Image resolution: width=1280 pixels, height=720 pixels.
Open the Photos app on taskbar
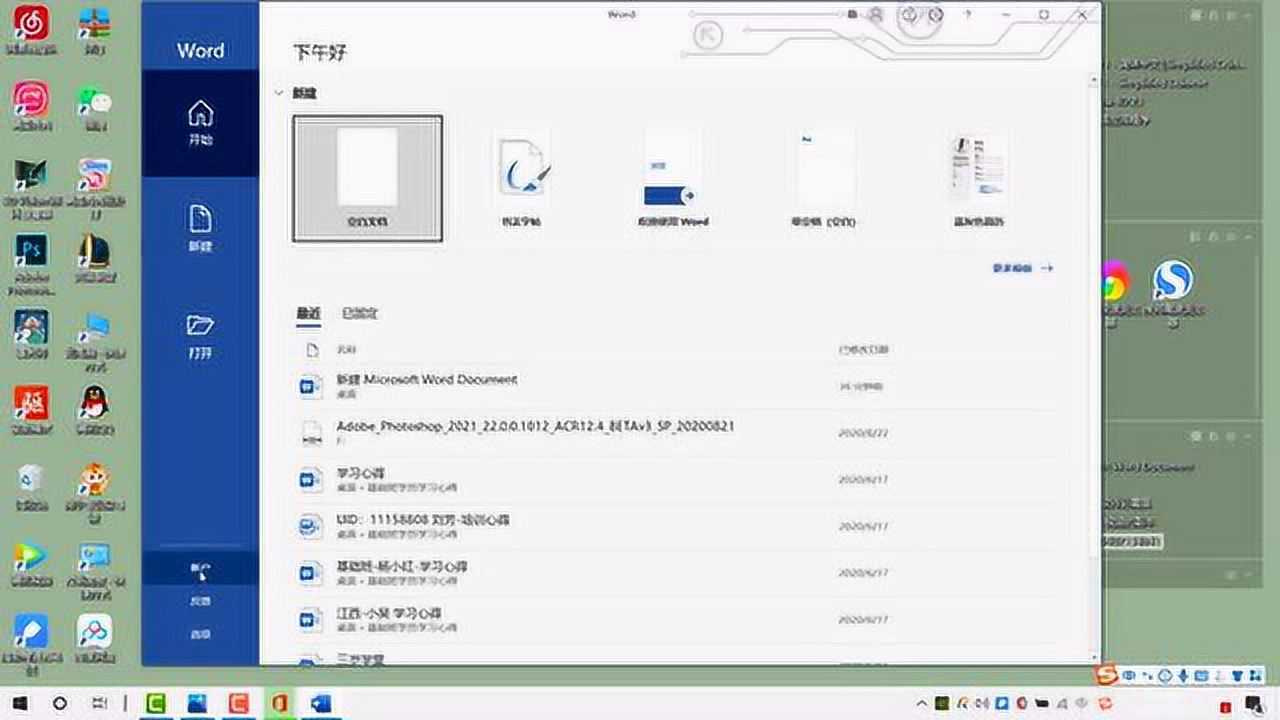tap(197, 704)
